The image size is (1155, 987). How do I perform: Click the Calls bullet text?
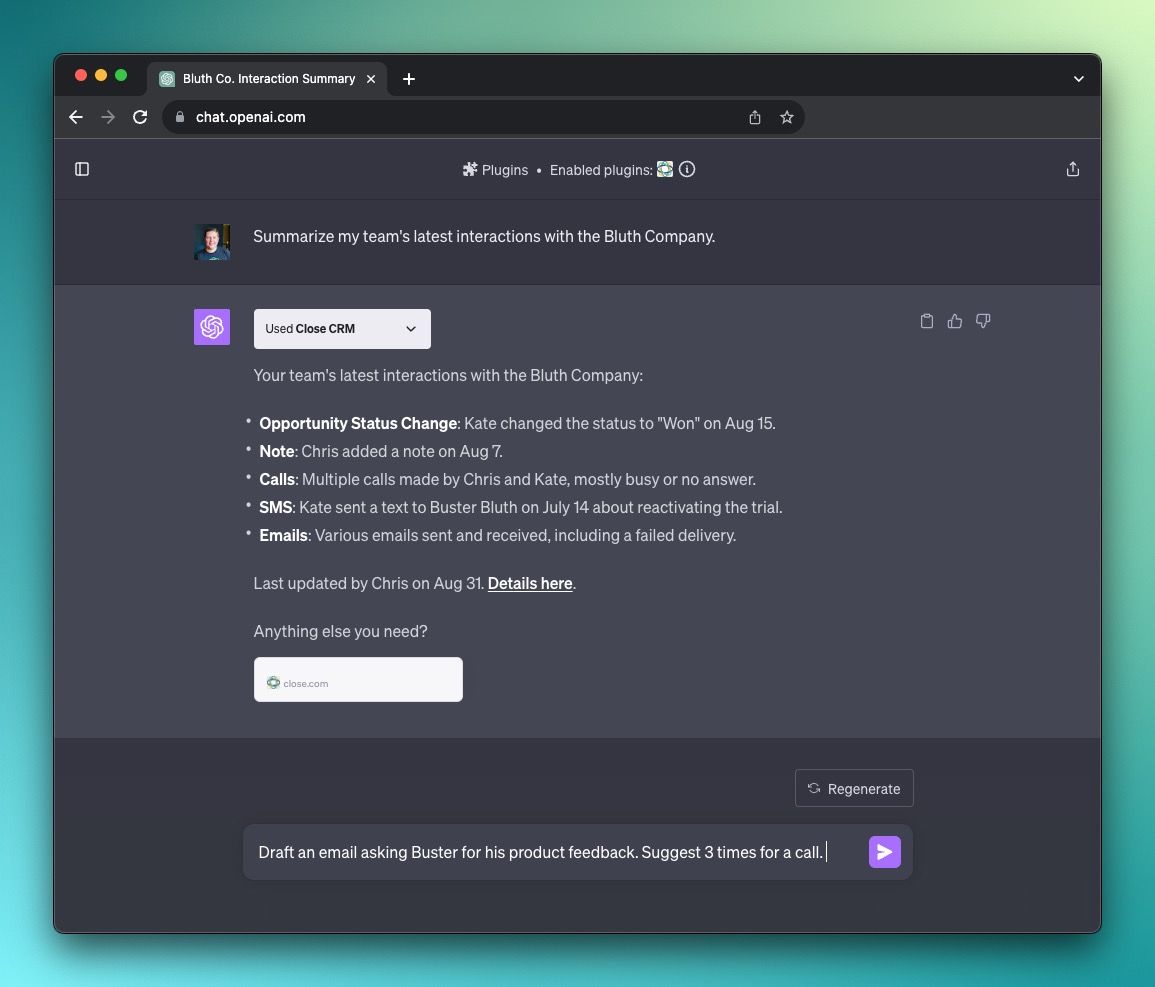[x=508, y=480]
